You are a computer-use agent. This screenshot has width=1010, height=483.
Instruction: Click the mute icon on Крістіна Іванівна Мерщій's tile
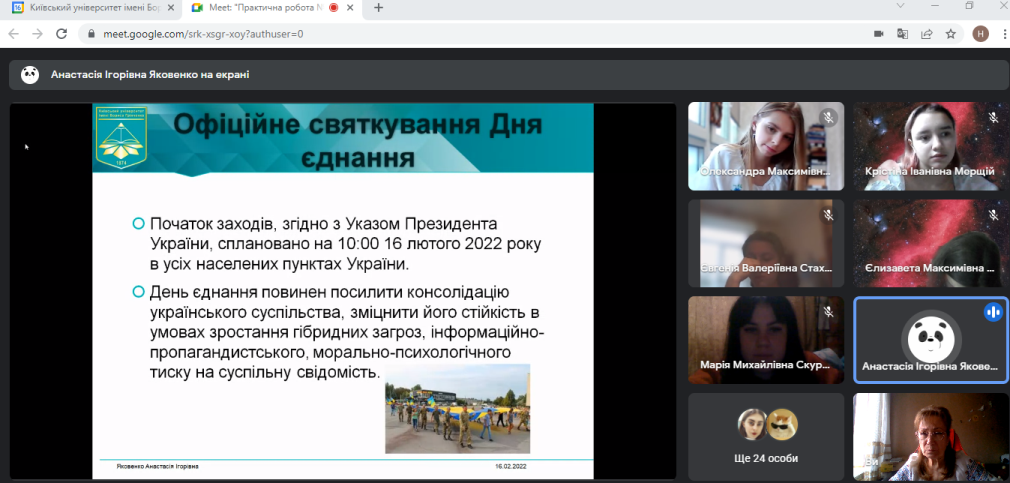[993, 117]
